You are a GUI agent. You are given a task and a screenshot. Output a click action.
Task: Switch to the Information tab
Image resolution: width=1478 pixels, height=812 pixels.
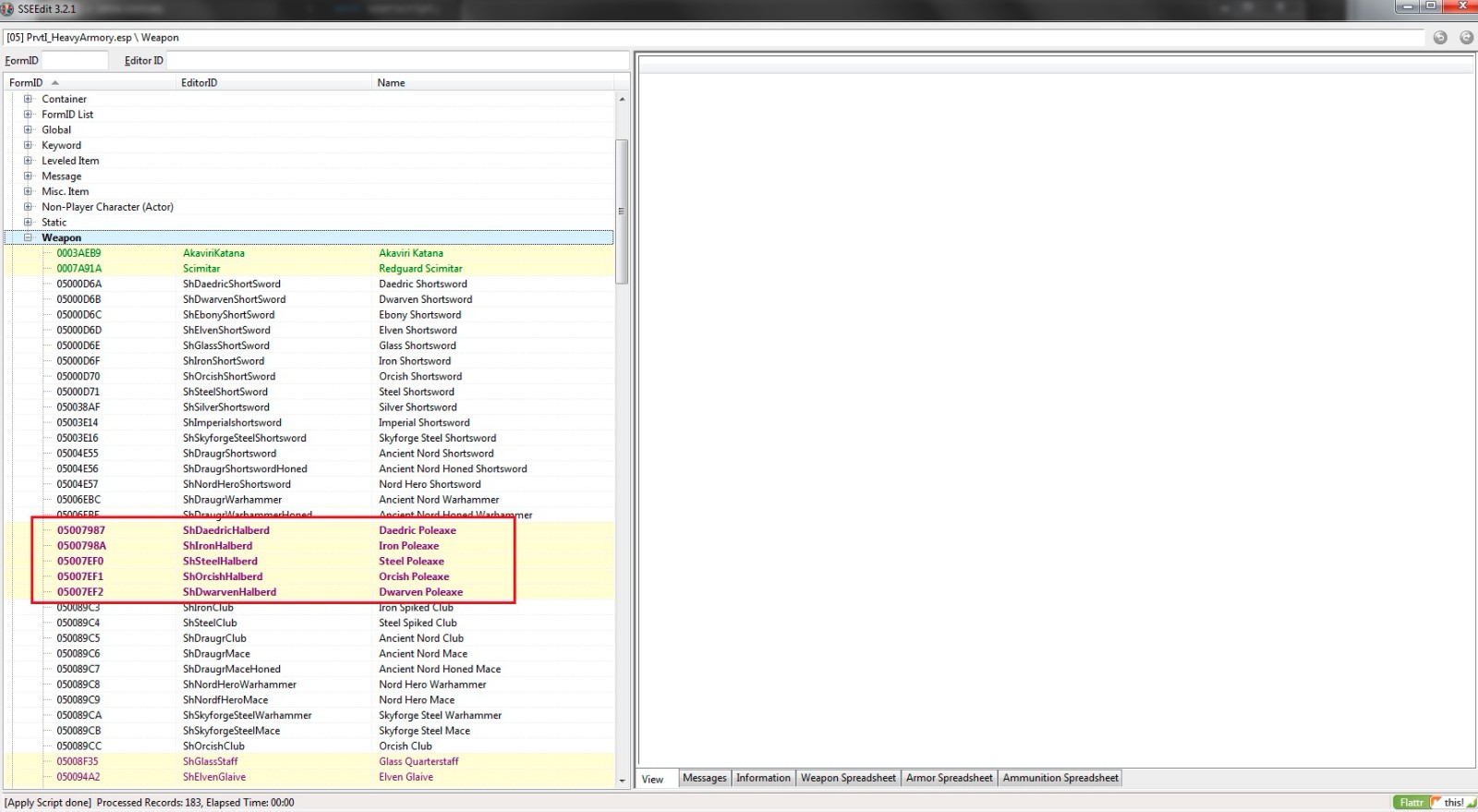(x=763, y=778)
